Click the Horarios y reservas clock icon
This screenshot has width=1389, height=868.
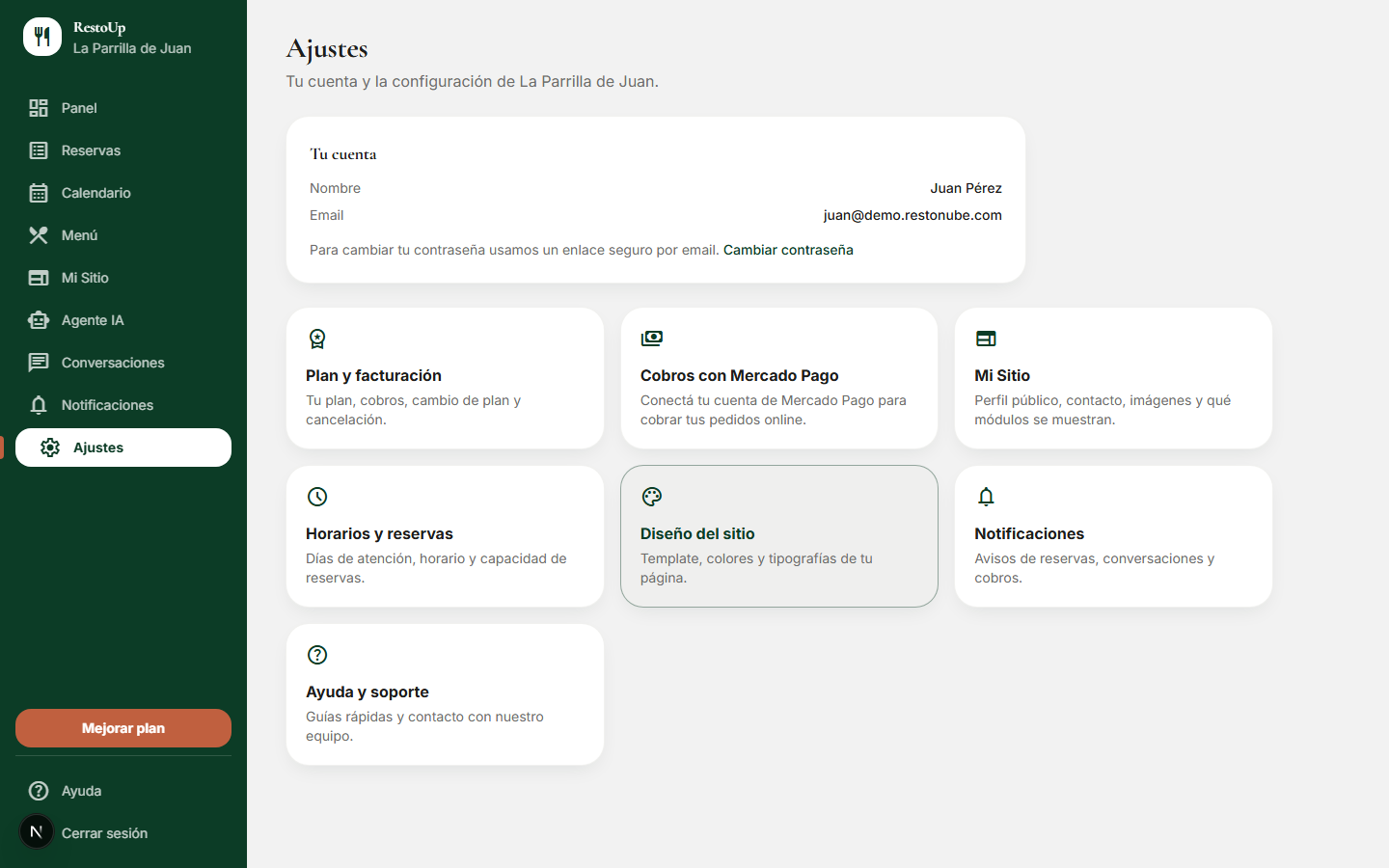click(x=317, y=497)
